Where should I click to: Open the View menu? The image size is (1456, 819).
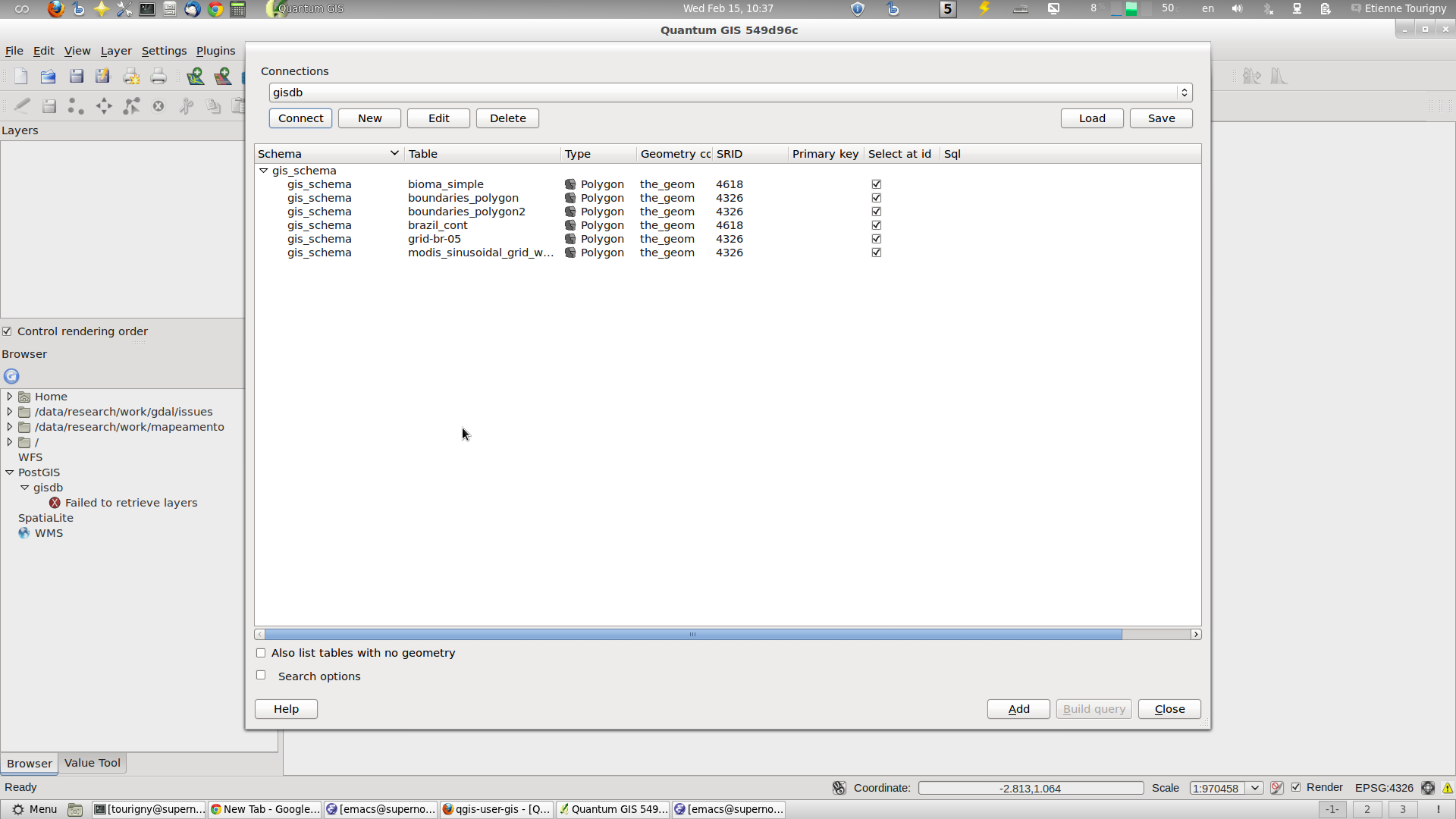[x=77, y=51]
